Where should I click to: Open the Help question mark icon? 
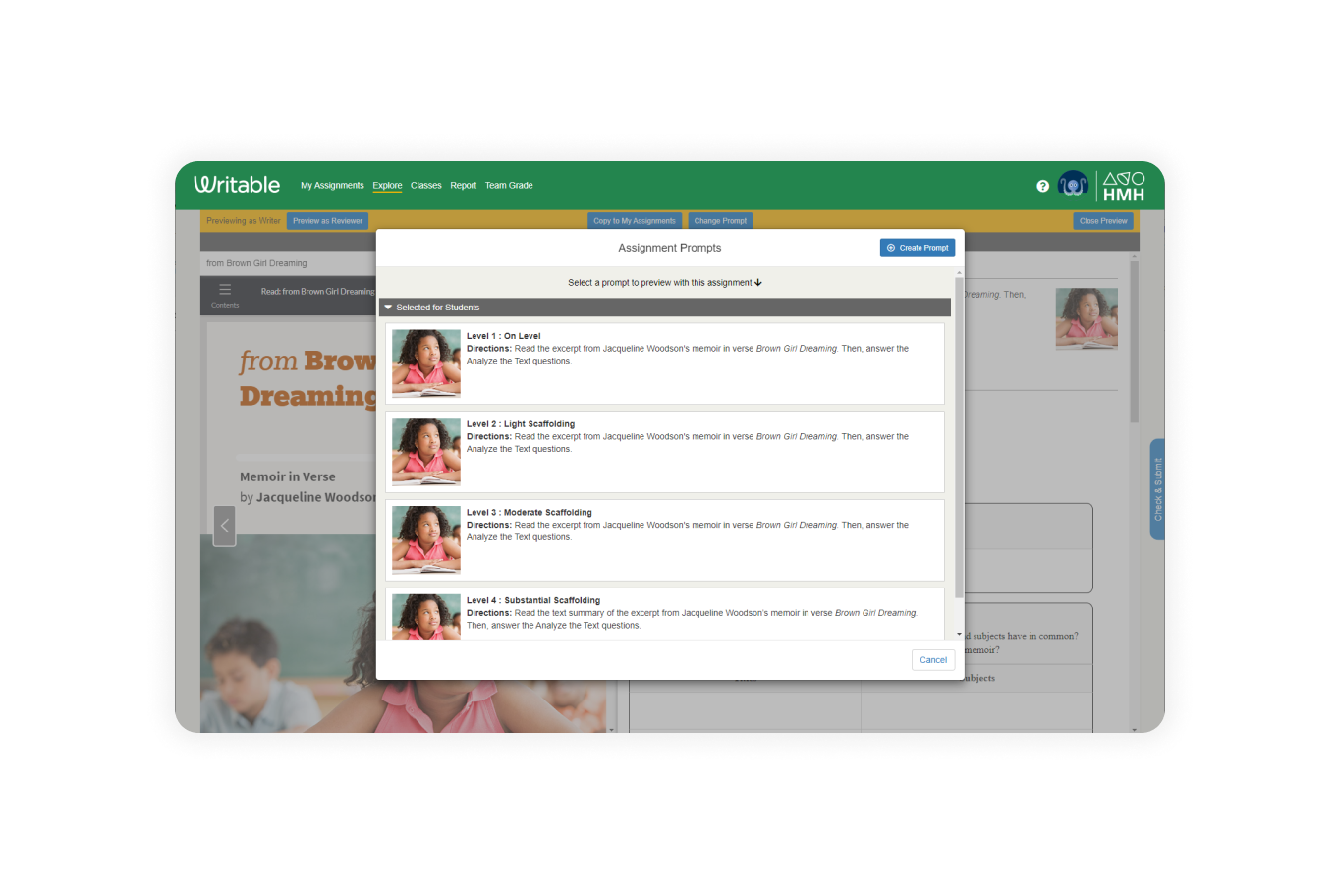tap(1042, 186)
